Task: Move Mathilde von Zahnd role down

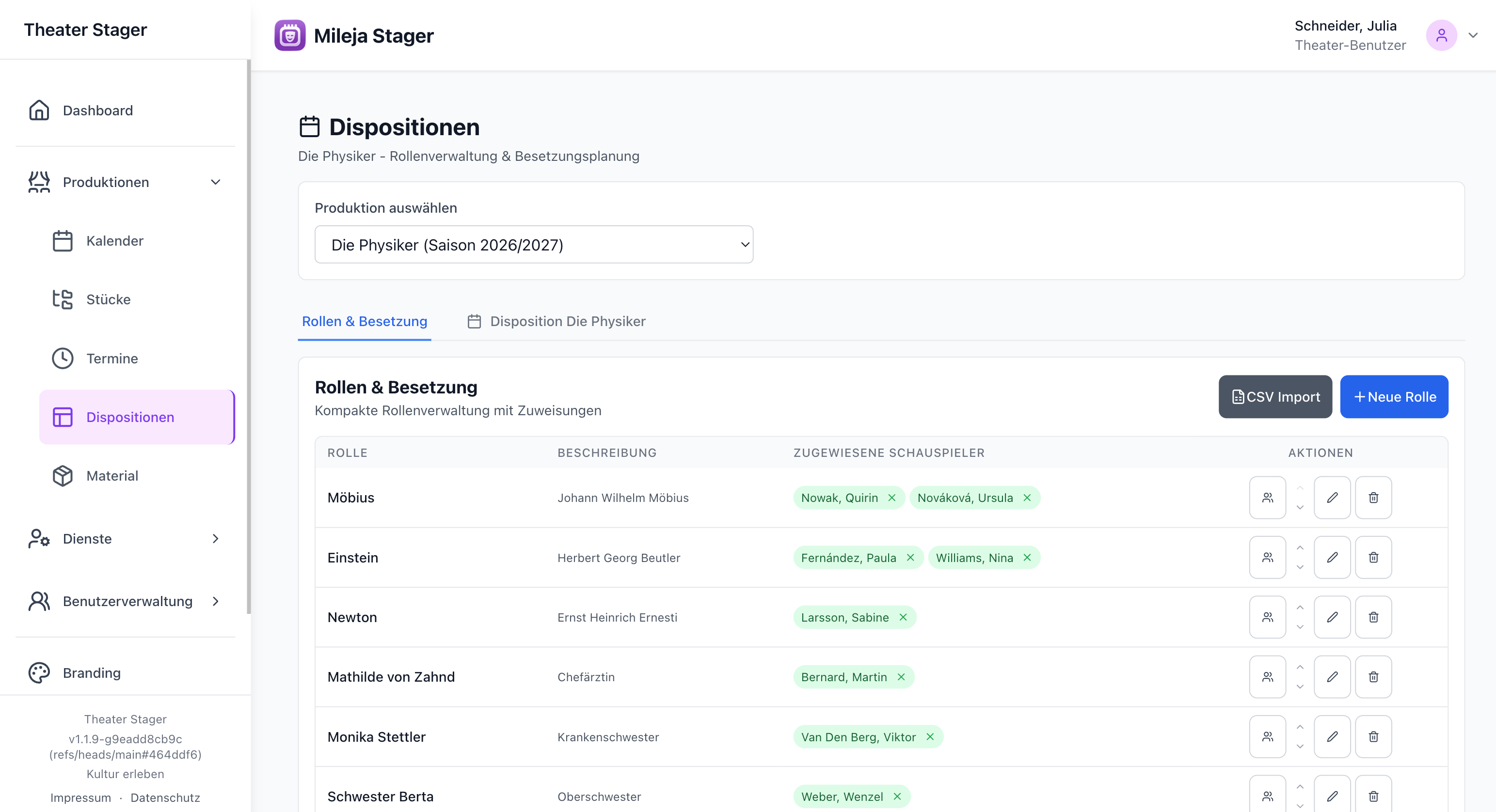Action: click(x=1300, y=687)
